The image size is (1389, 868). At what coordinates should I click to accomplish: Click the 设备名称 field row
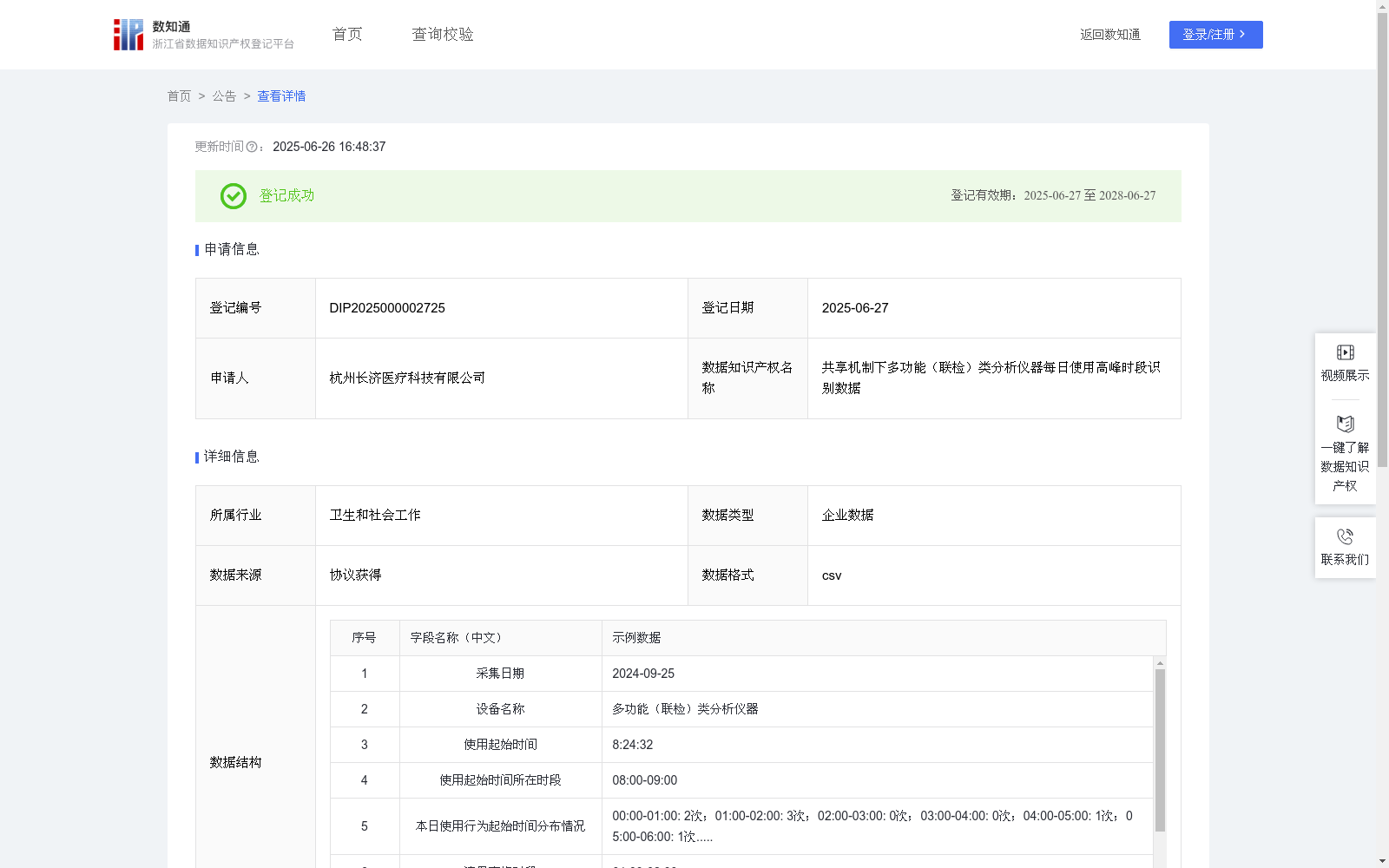click(741, 709)
